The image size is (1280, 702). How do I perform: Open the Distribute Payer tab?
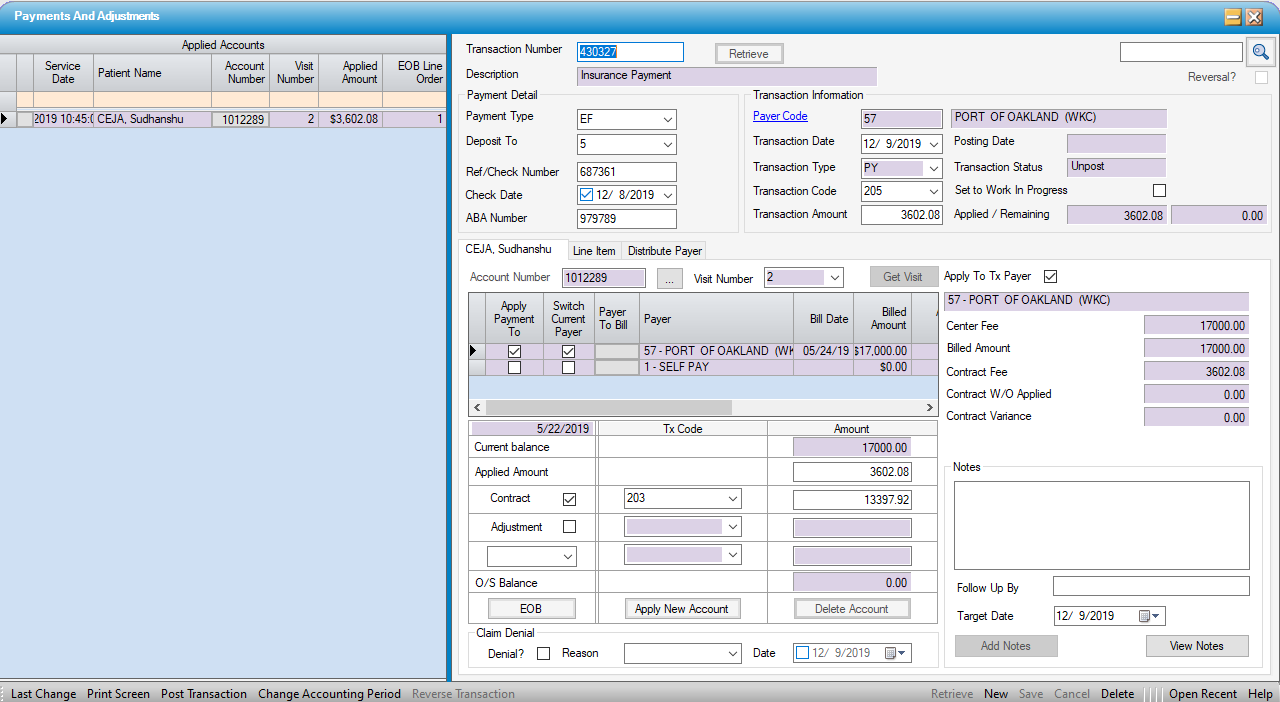(x=665, y=251)
